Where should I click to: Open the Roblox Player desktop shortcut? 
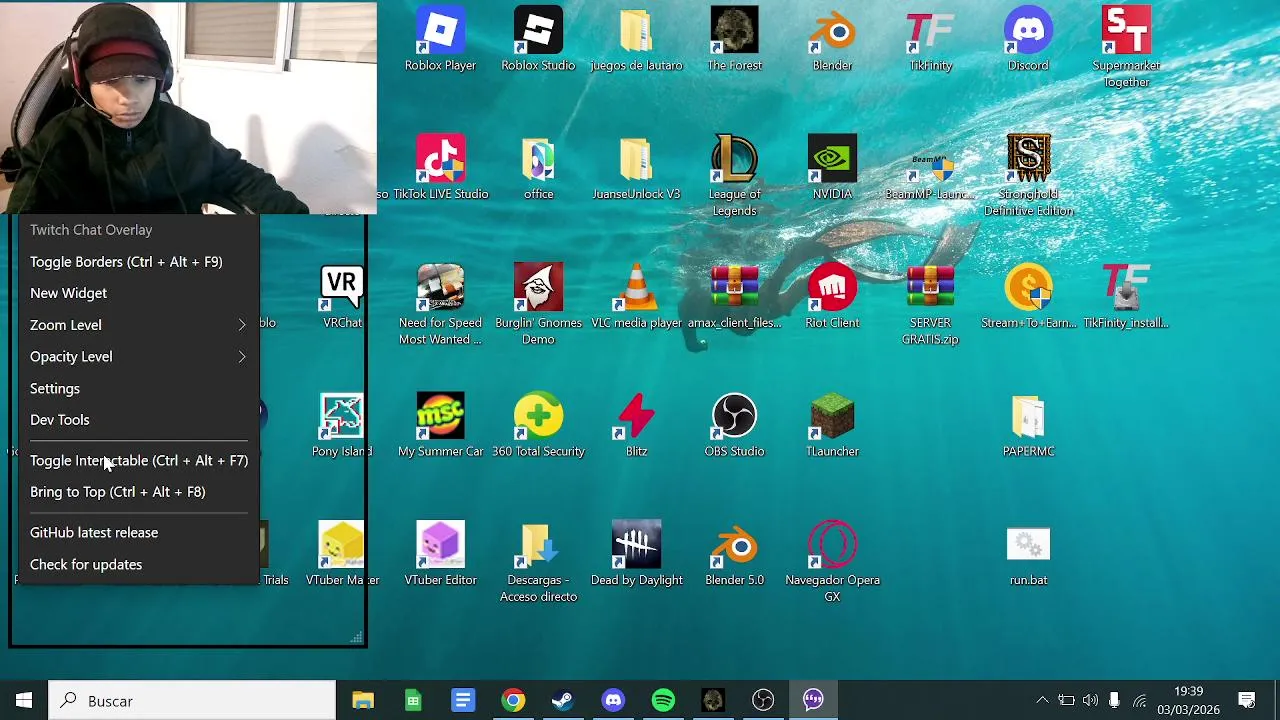point(440,40)
